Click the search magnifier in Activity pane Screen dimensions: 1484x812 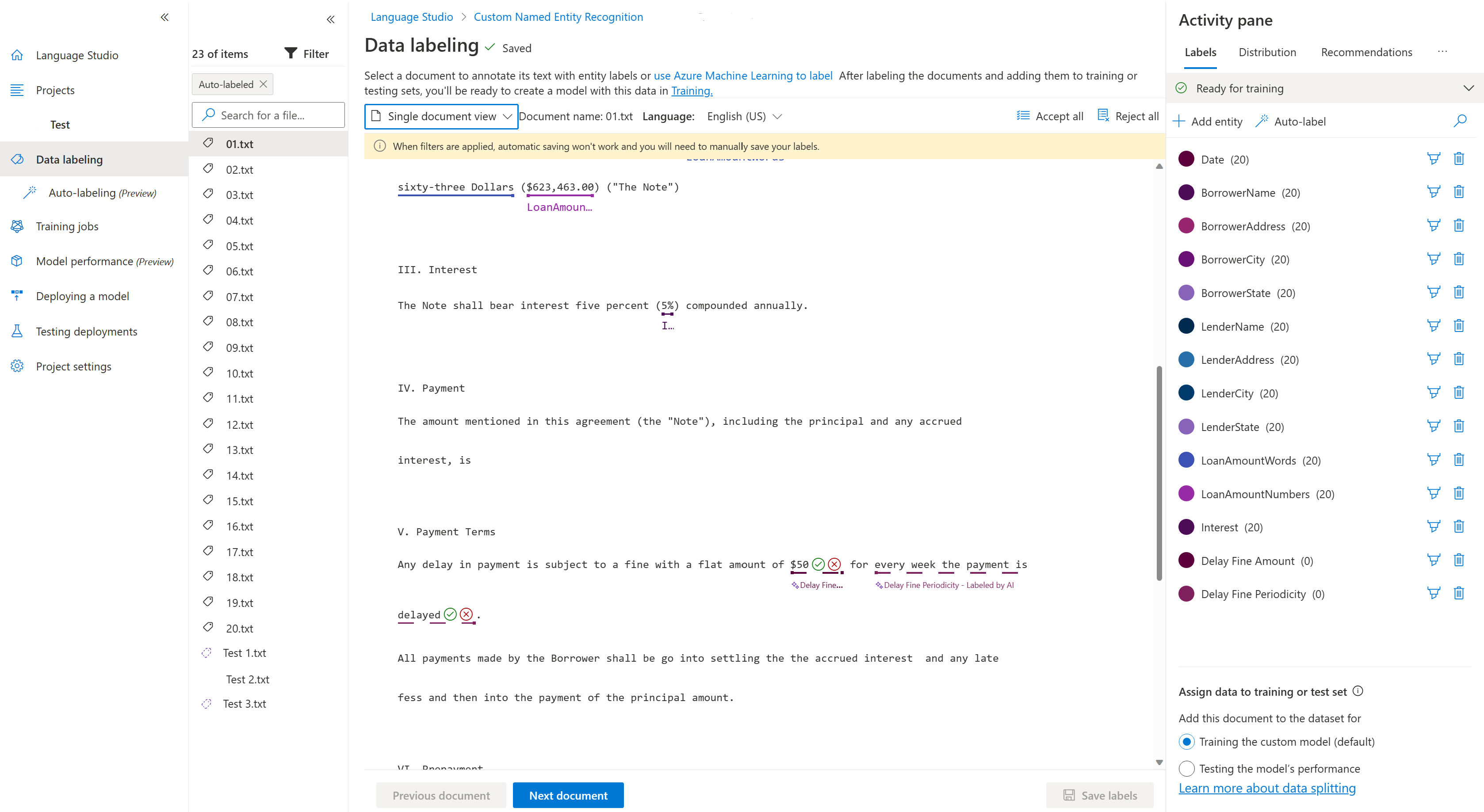(x=1460, y=121)
